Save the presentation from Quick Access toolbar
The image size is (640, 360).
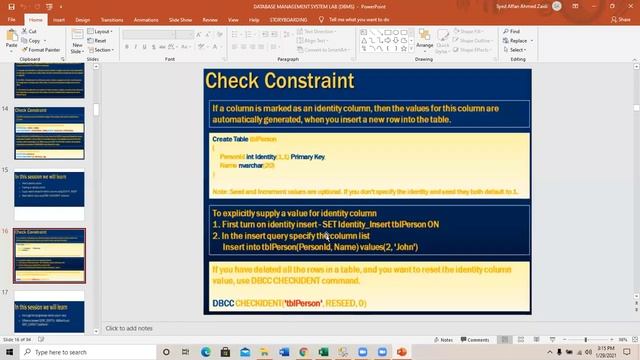[x=11, y=7]
